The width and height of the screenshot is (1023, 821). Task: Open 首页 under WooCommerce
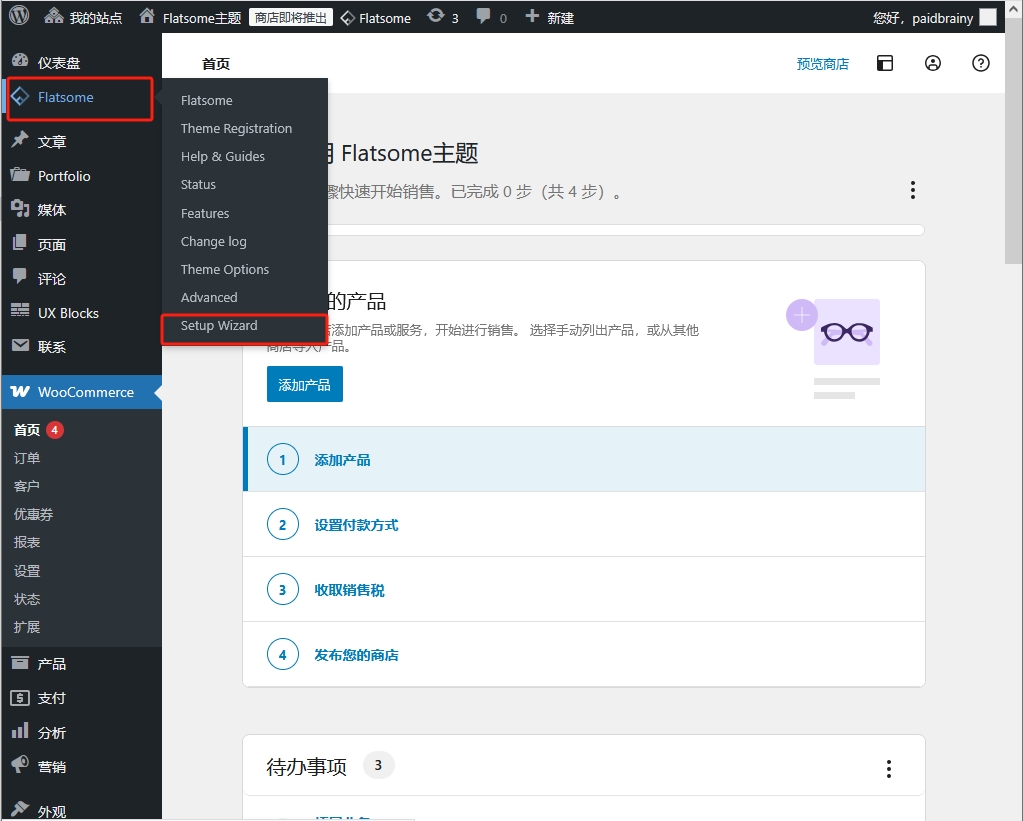[x=27, y=429]
